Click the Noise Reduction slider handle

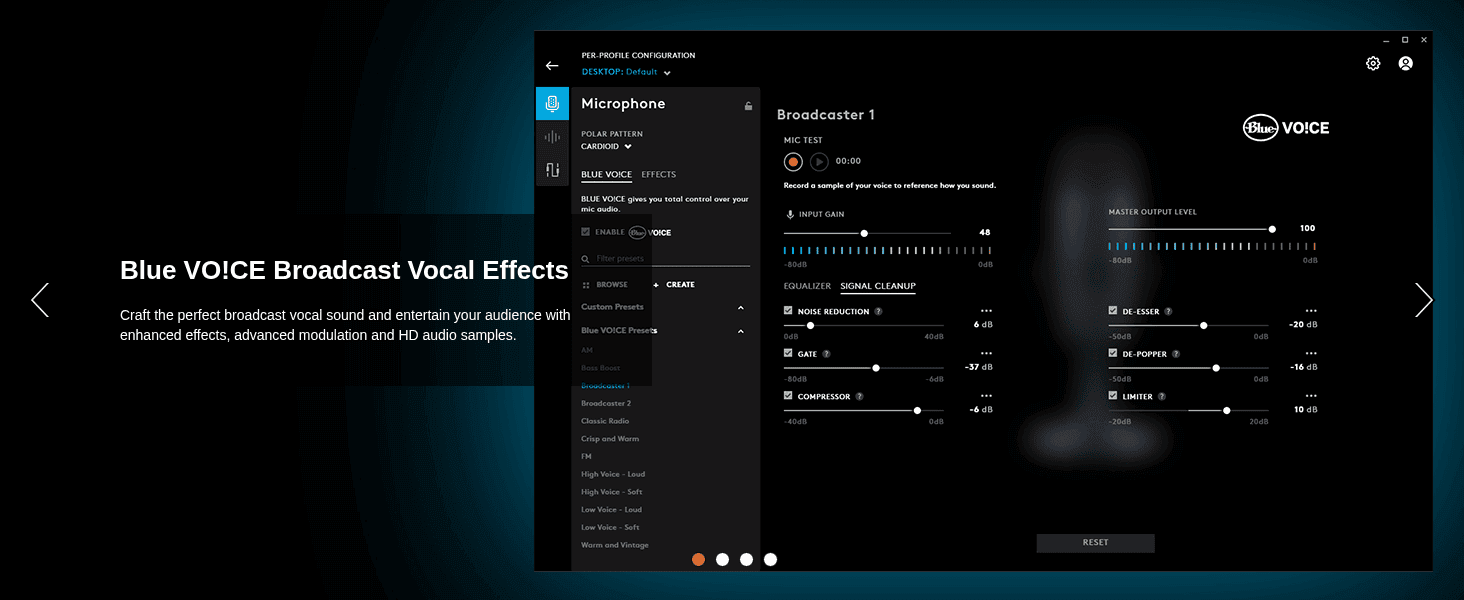point(810,325)
